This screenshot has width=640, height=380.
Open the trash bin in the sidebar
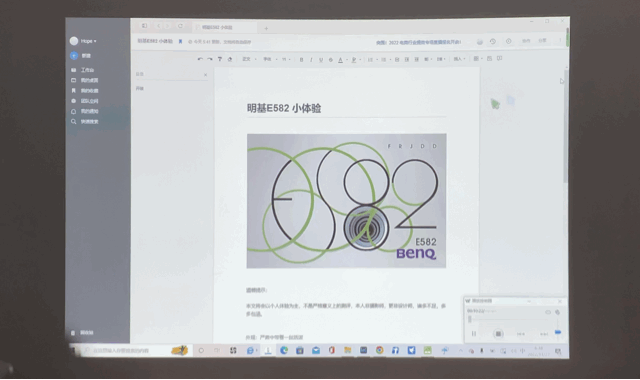[82, 333]
